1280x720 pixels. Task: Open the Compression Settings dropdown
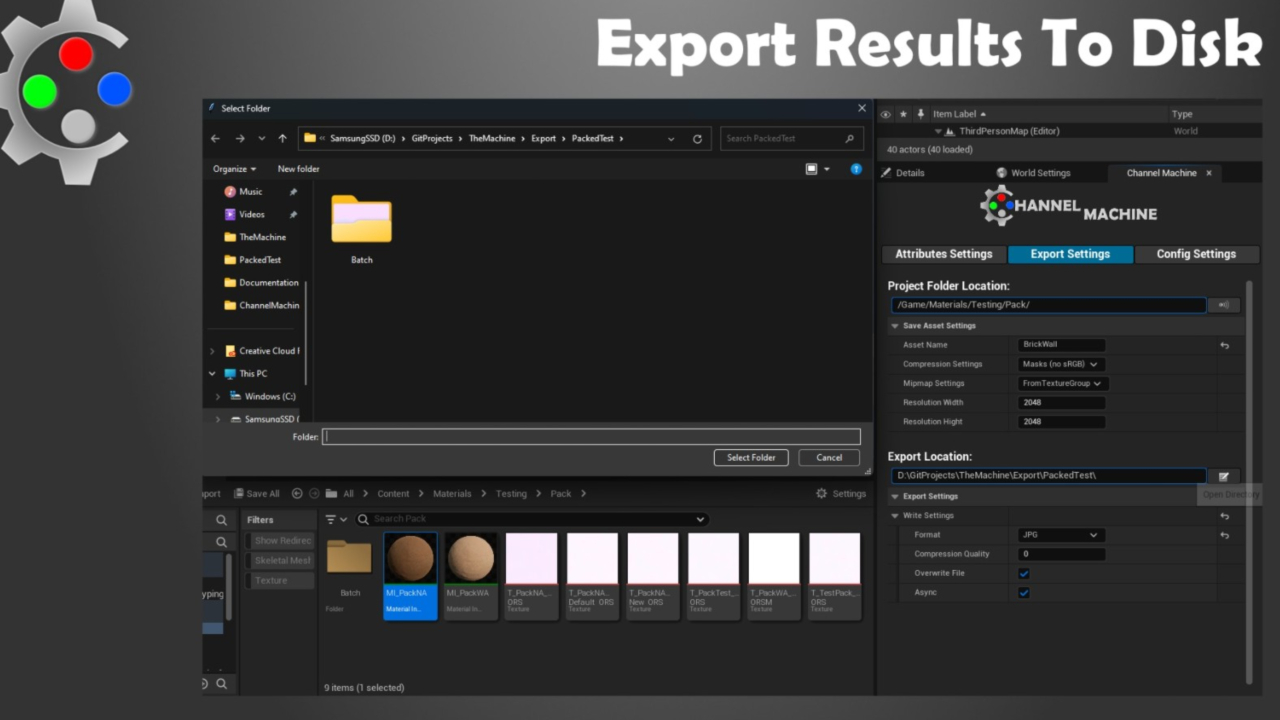tap(1062, 364)
